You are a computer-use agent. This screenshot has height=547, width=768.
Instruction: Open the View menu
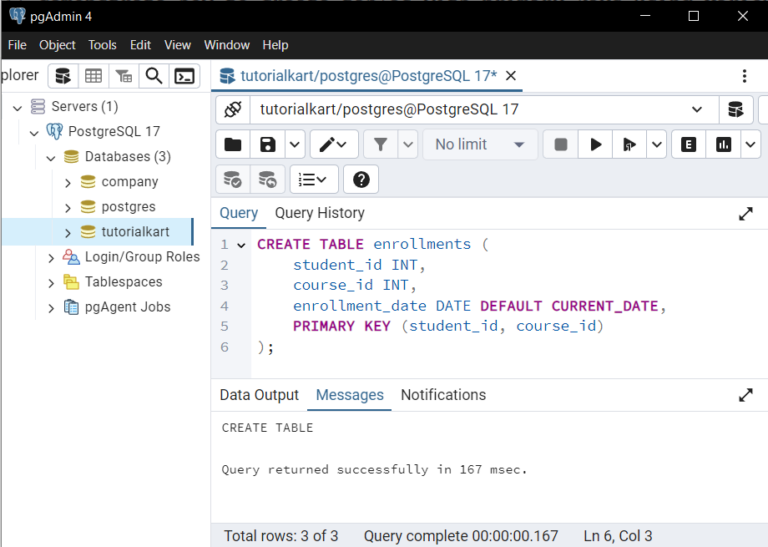tap(177, 45)
